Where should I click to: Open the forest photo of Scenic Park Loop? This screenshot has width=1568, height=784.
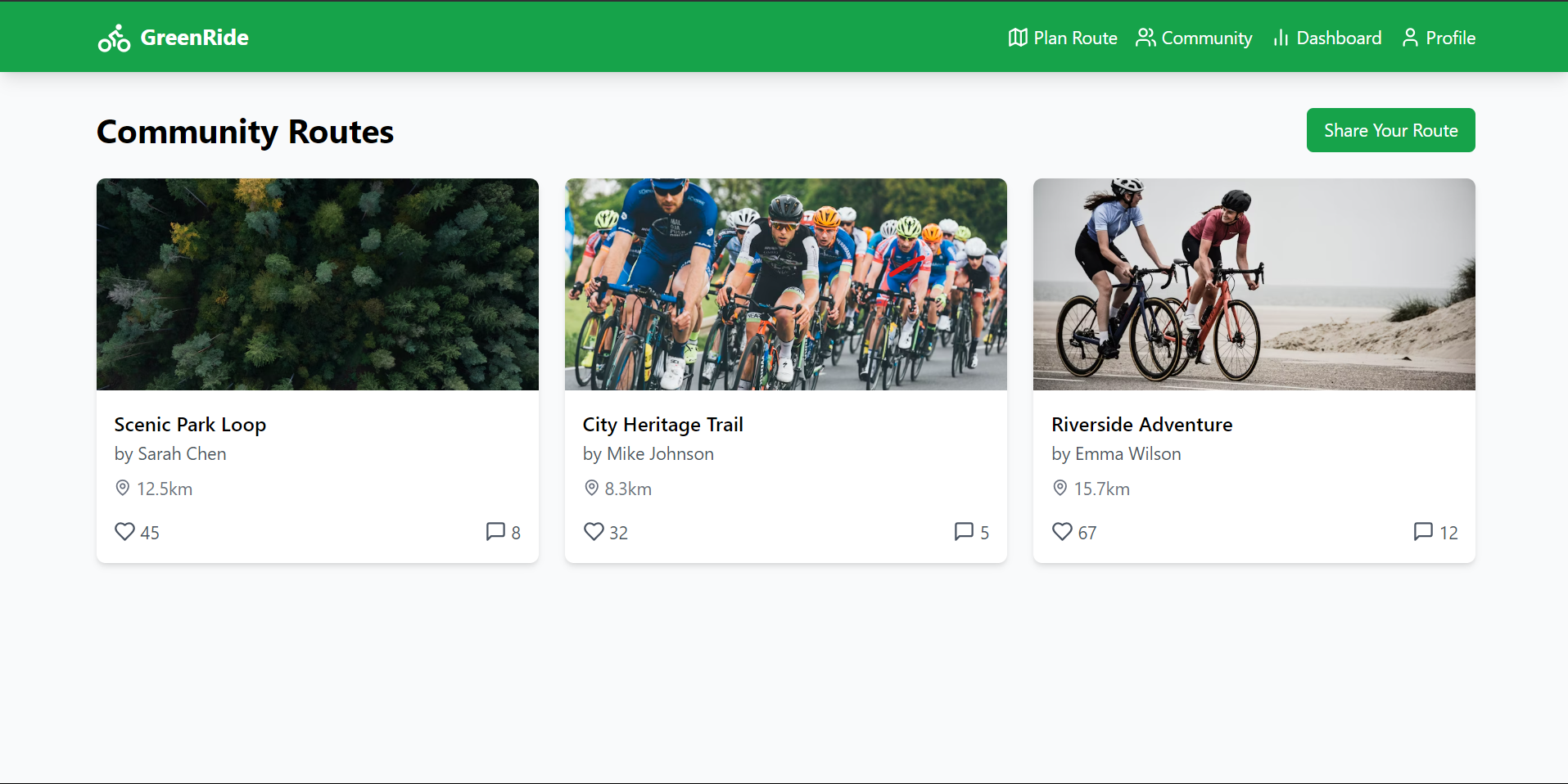tap(318, 285)
